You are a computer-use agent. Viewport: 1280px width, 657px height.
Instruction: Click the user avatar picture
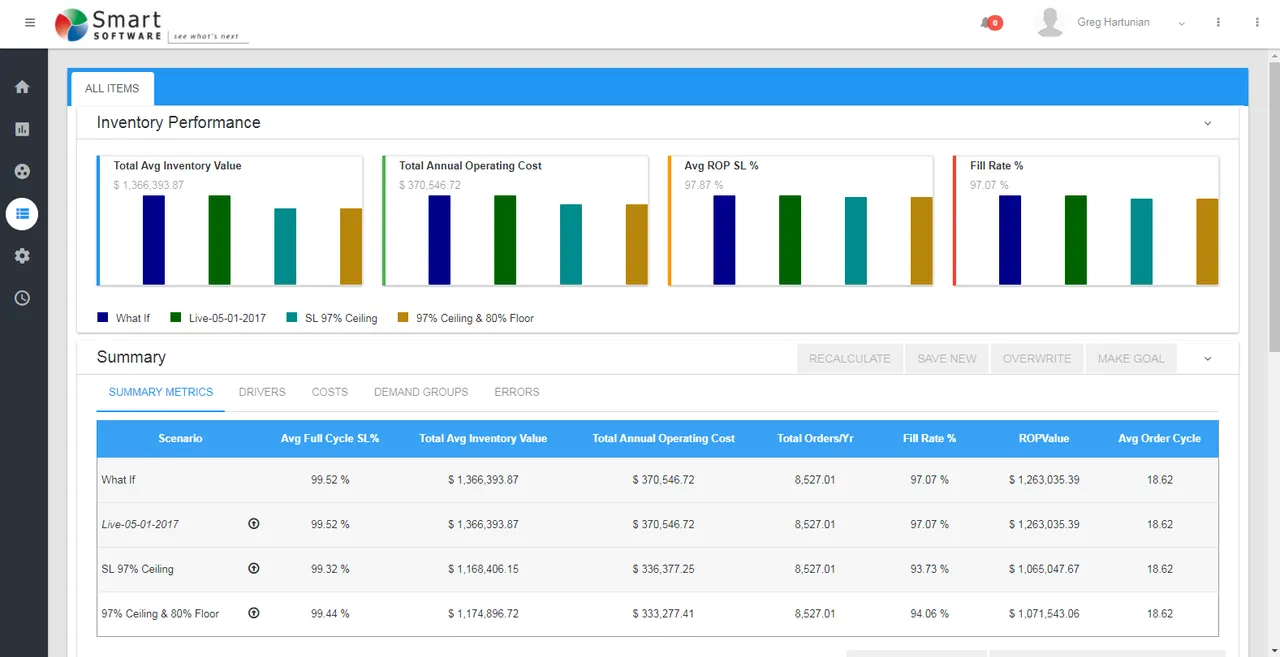1050,23
